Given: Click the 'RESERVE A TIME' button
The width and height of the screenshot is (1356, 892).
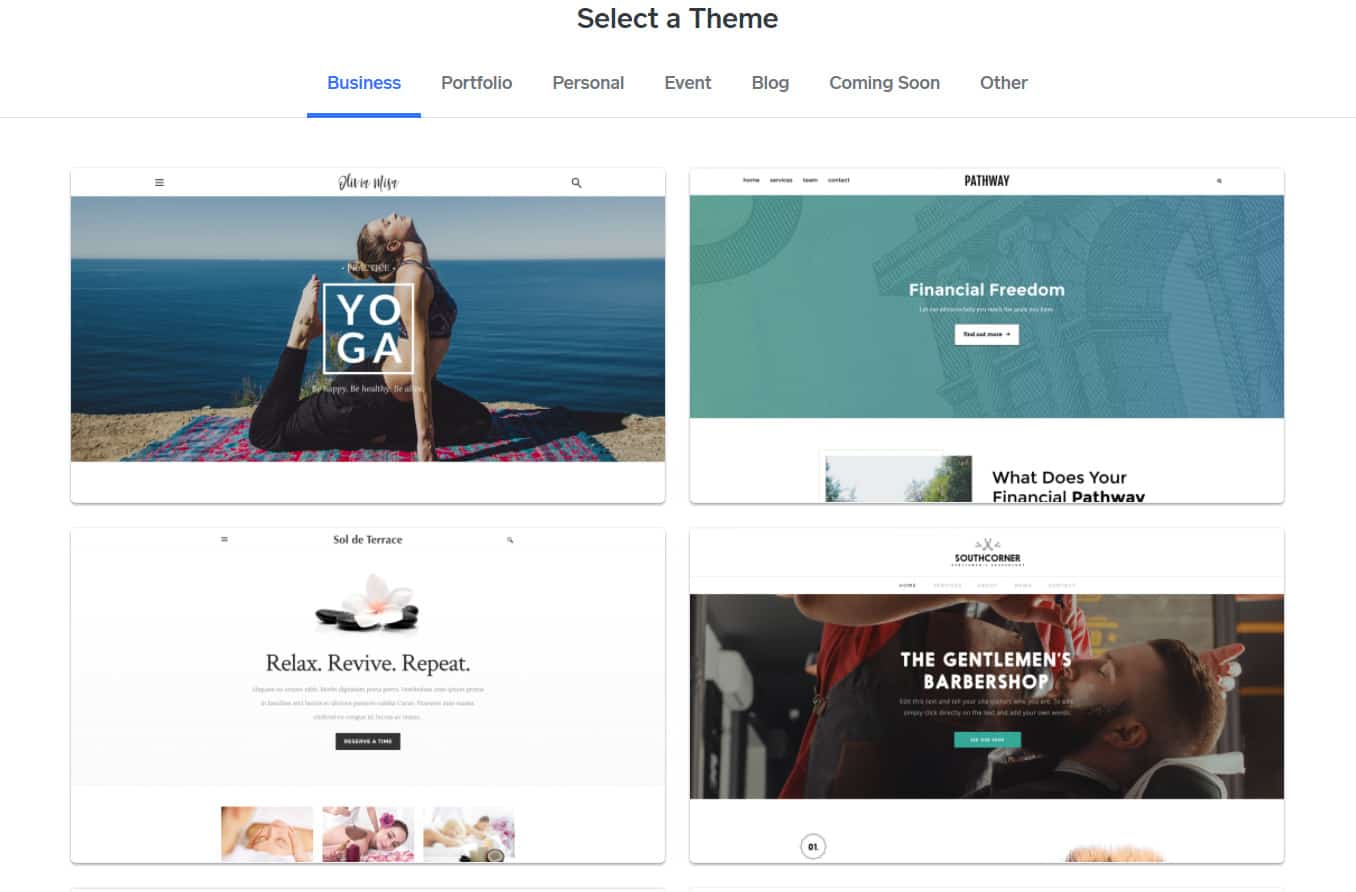Looking at the screenshot, I should pos(368,741).
